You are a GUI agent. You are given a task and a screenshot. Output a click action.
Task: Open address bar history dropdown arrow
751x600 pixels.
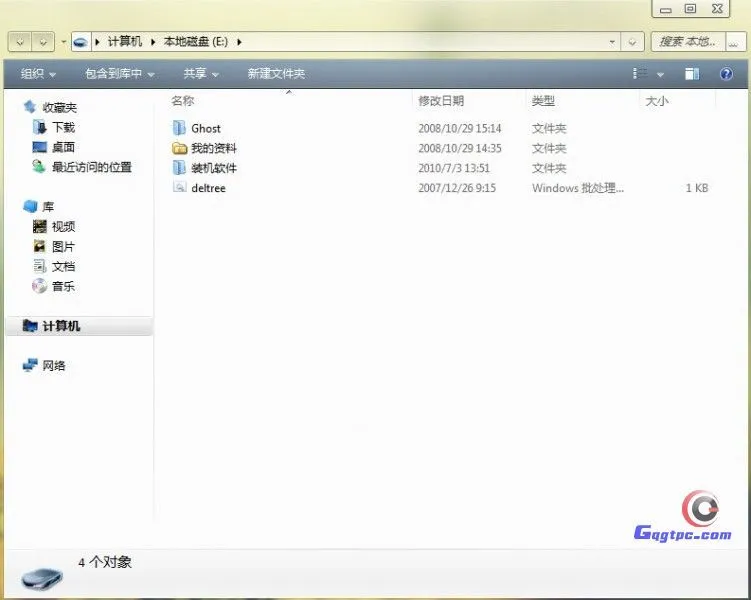[612, 42]
